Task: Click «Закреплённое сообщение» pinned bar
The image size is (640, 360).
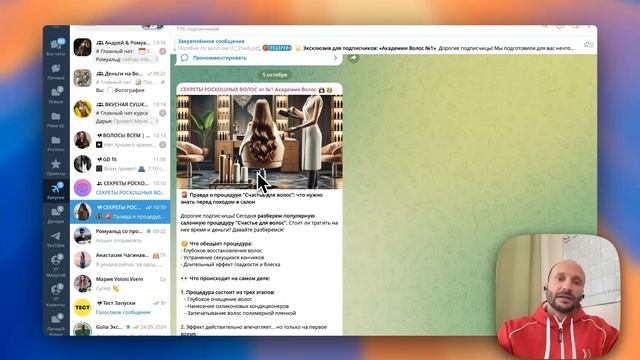Action: pyautogui.click(x=376, y=44)
